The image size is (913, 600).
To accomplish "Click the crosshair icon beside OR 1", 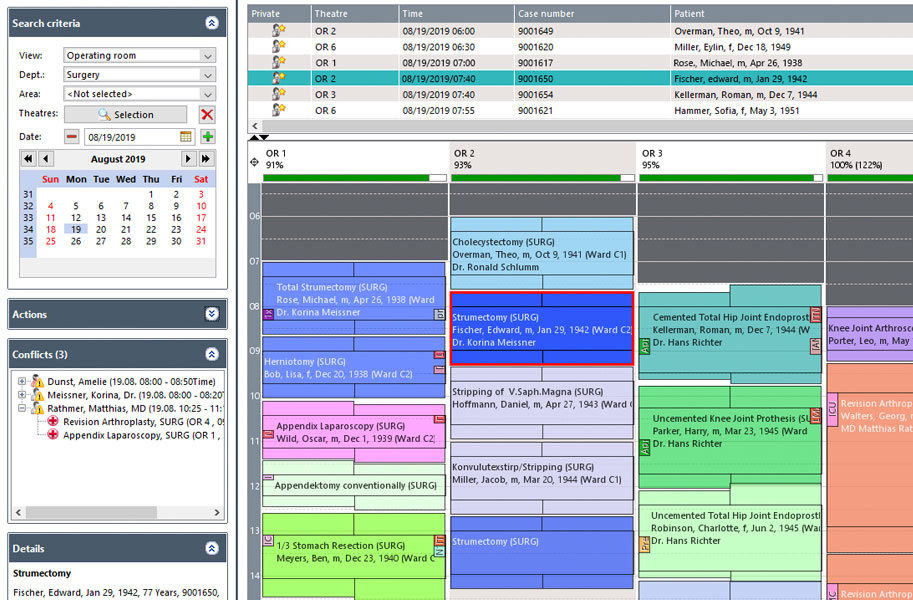I will [253, 161].
